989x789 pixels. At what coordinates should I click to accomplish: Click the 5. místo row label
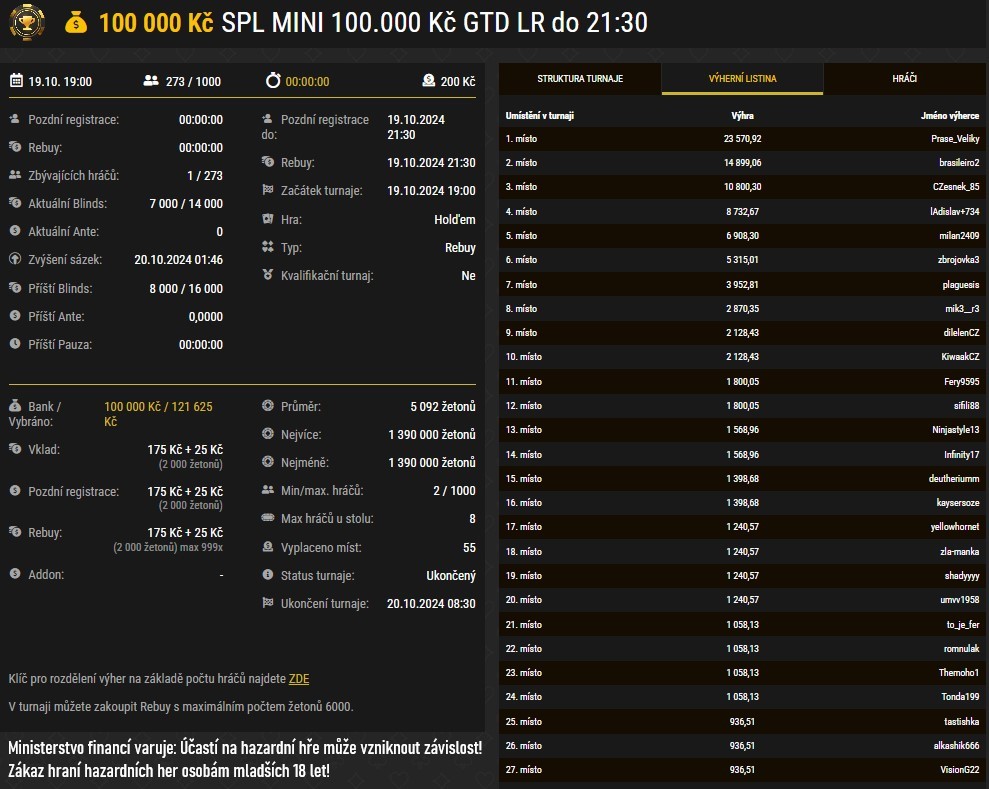tap(521, 235)
